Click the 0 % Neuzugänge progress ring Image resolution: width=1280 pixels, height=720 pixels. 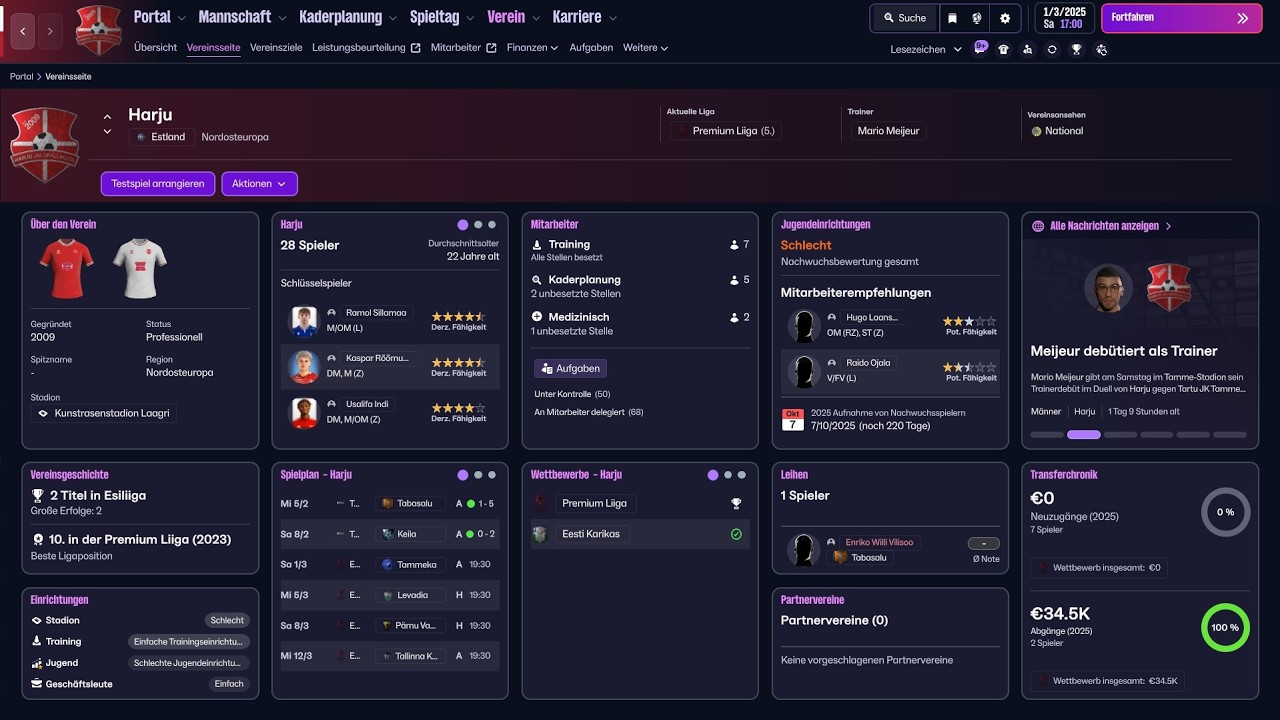click(x=1225, y=512)
